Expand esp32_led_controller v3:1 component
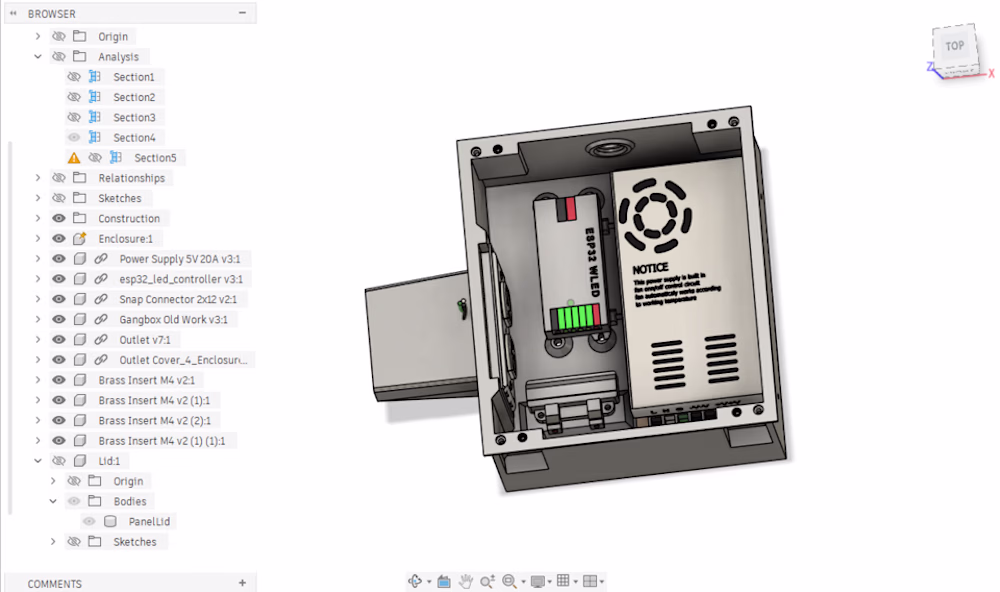The image size is (1000, 592). (38, 279)
